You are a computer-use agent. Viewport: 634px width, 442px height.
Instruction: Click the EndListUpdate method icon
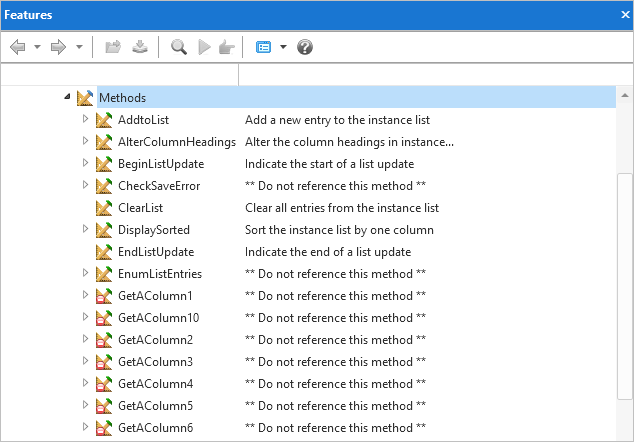104,252
